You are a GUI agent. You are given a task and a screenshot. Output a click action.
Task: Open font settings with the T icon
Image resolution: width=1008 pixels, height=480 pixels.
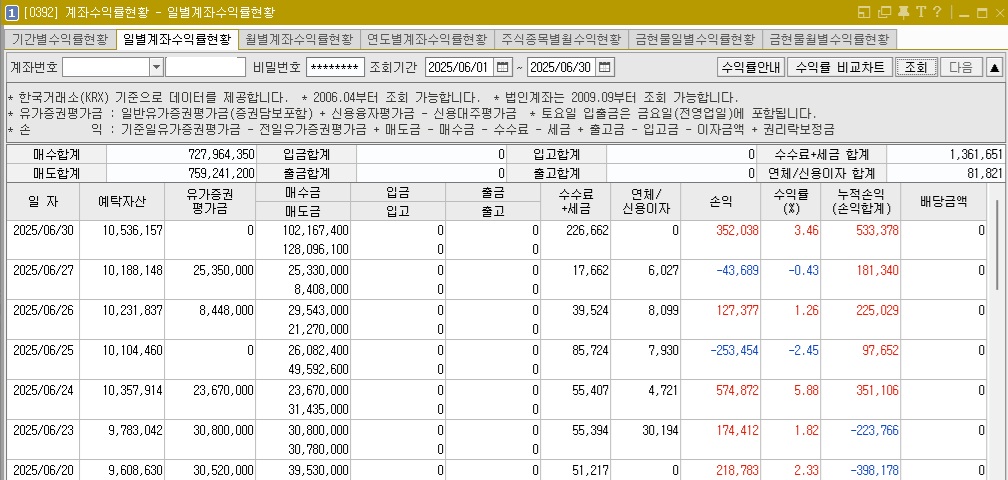pyautogui.click(x=921, y=12)
